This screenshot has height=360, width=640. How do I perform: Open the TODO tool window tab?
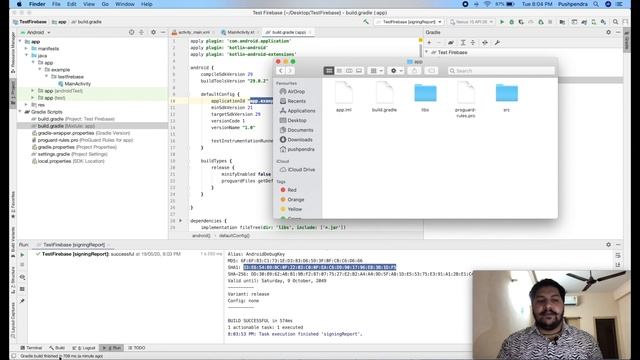coord(137,348)
